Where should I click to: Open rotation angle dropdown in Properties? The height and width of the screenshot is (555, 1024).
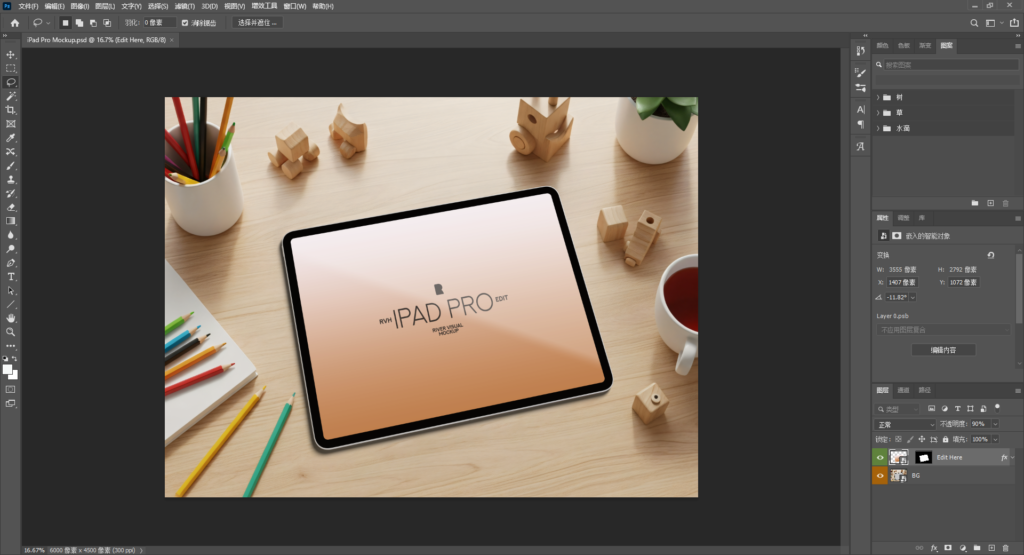point(912,297)
